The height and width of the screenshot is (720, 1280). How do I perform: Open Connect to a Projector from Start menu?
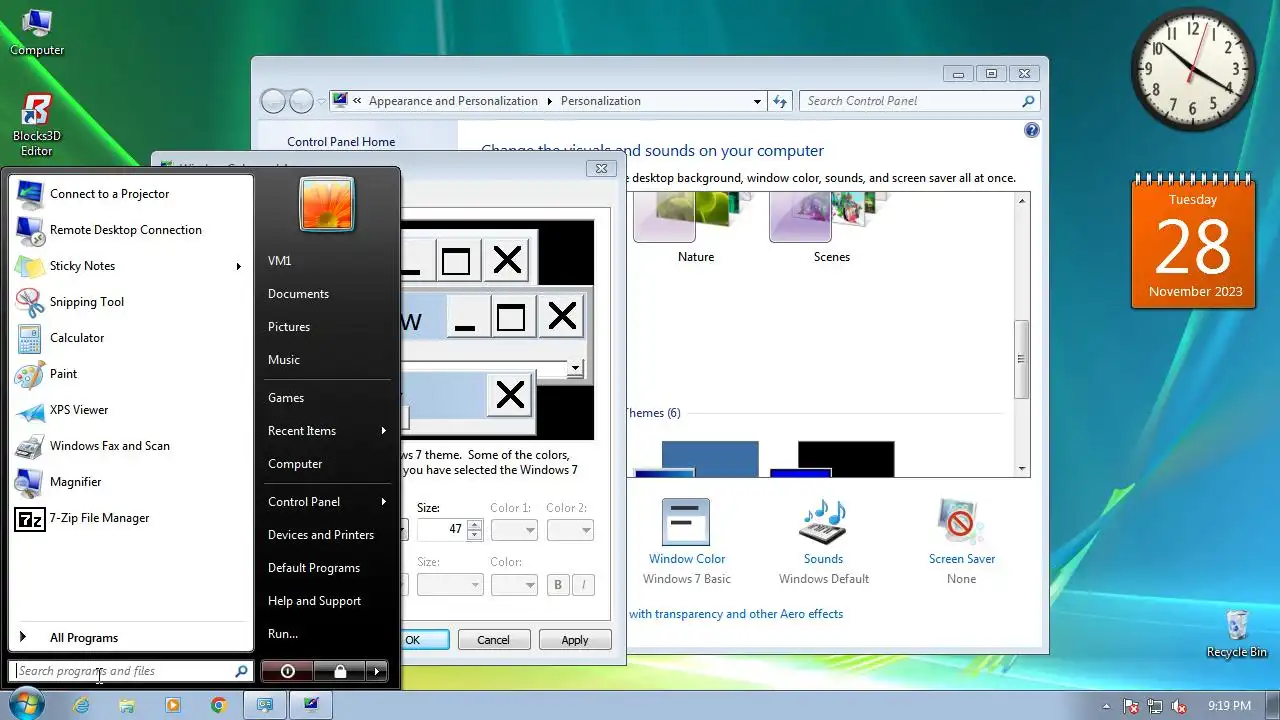click(x=130, y=194)
